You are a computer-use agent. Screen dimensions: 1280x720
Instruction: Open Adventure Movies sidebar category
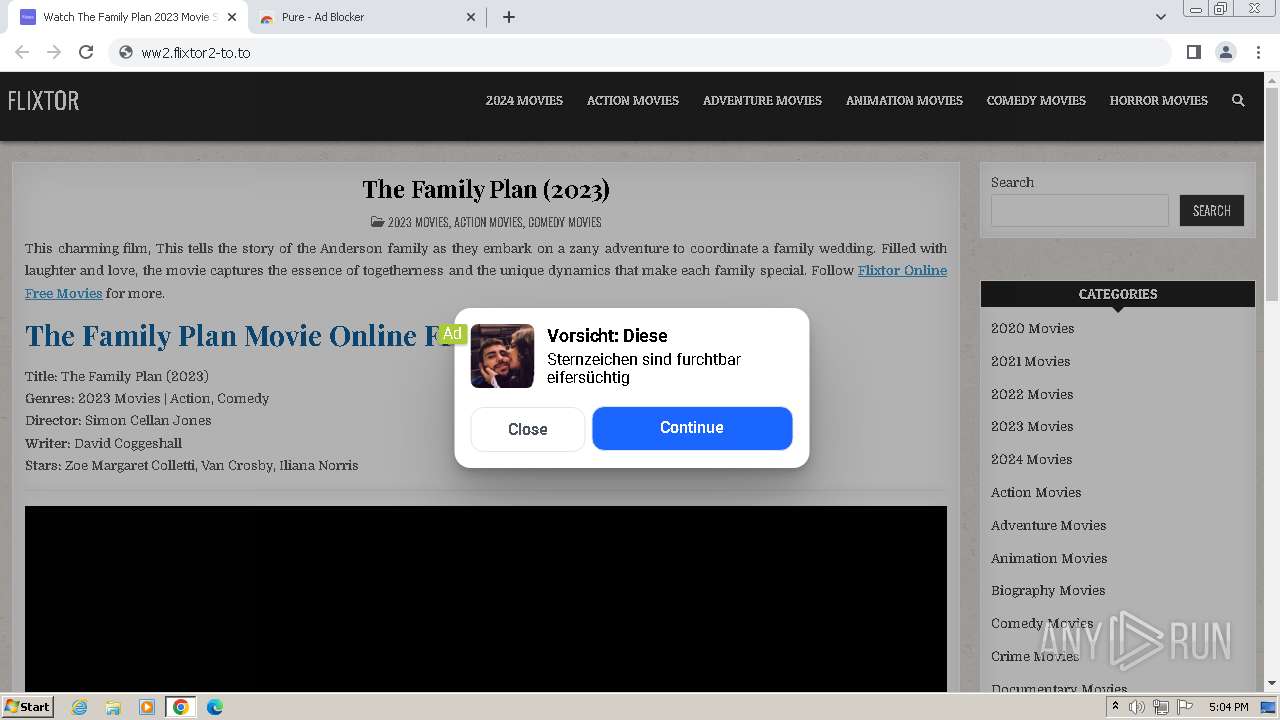pyautogui.click(x=1048, y=525)
